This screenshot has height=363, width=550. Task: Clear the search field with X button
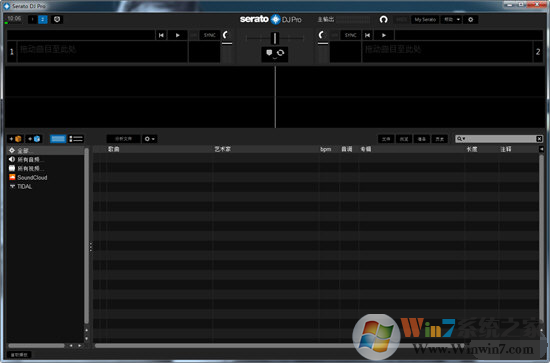coord(539,139)
